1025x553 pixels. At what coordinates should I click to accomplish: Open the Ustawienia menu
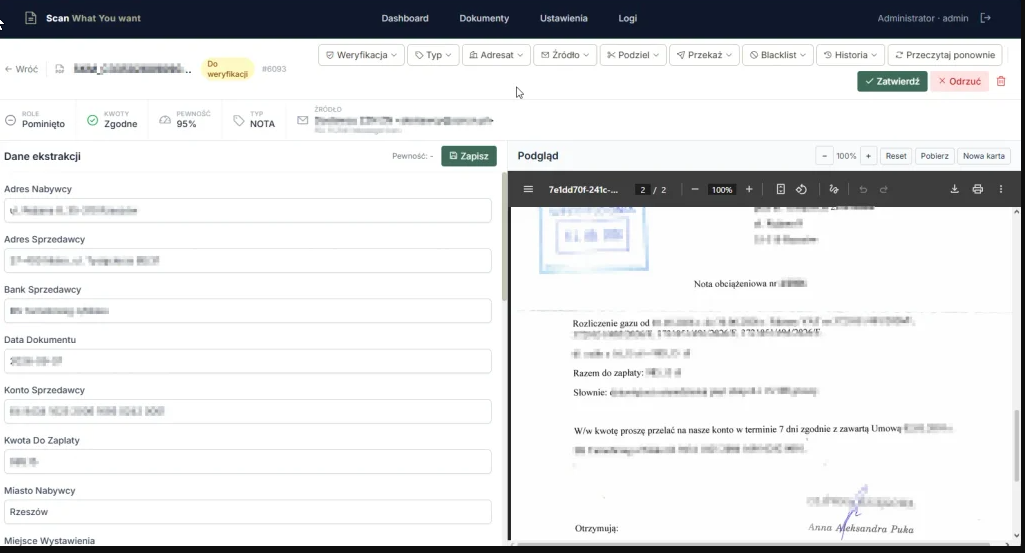[x=563, y=18]
